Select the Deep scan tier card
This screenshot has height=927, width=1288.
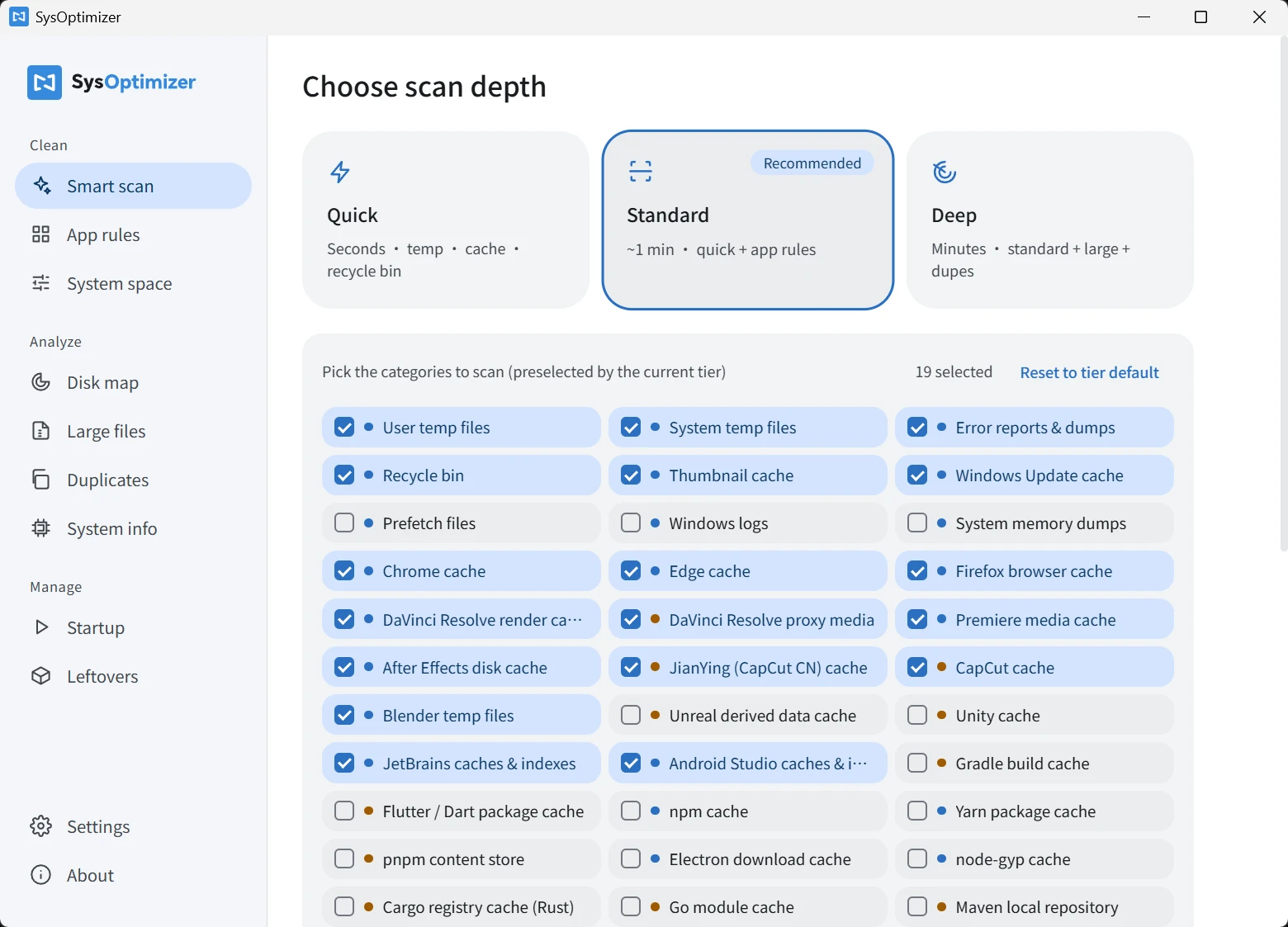[1050, 220]
